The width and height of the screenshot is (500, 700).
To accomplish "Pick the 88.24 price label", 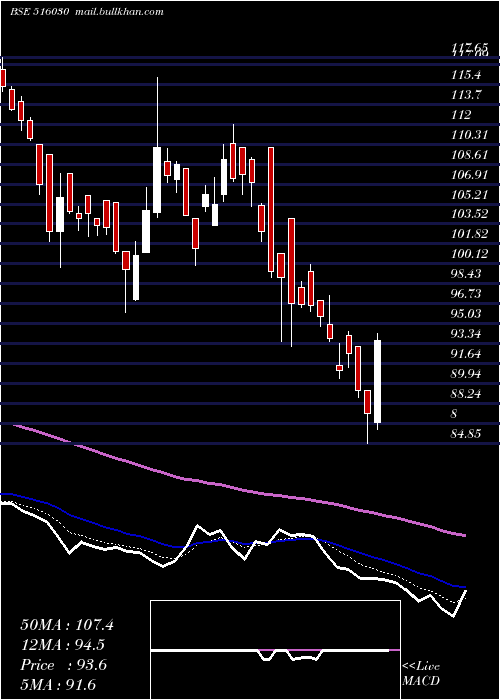I will pyautogui.click(x=467, y=394).
